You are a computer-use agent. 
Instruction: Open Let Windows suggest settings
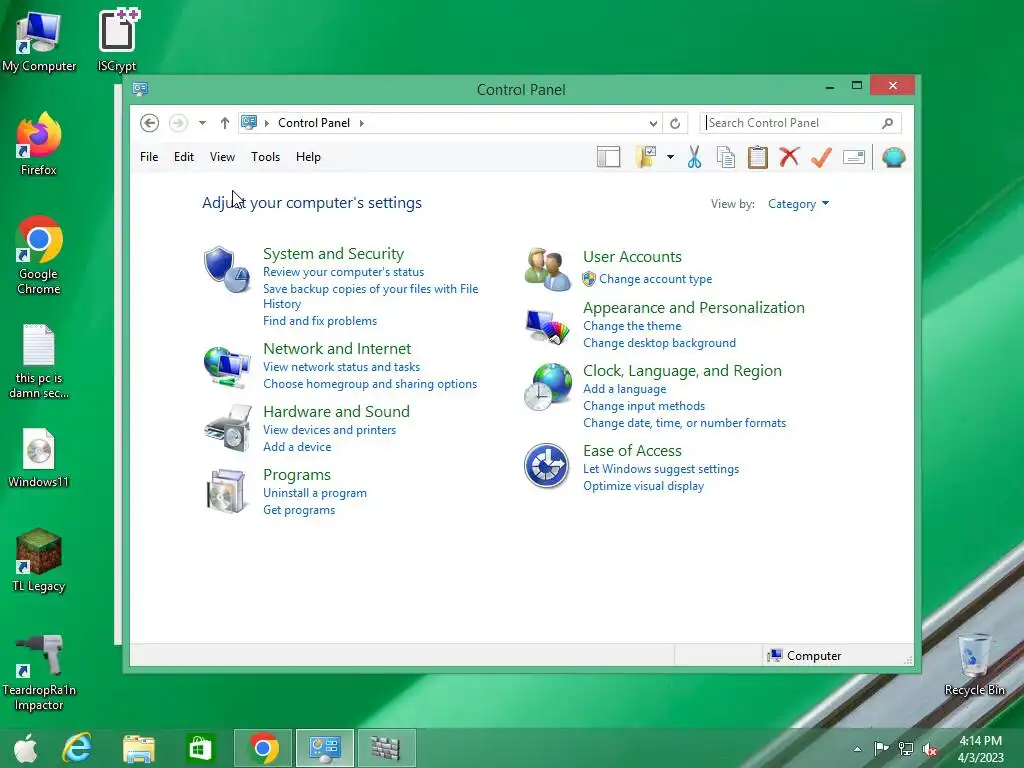click(661, 469)
